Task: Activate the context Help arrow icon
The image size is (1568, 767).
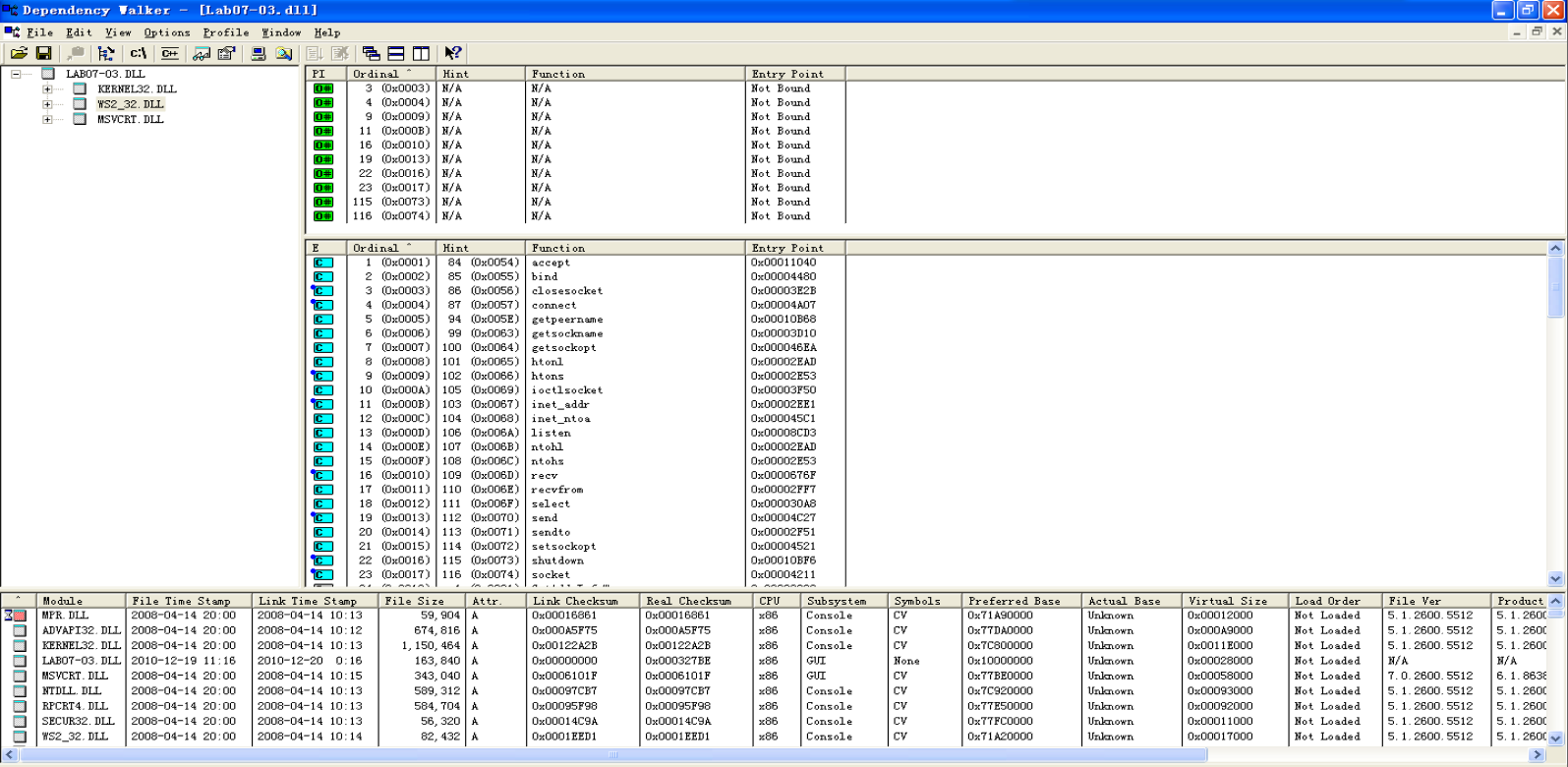Action: [452, 53]
